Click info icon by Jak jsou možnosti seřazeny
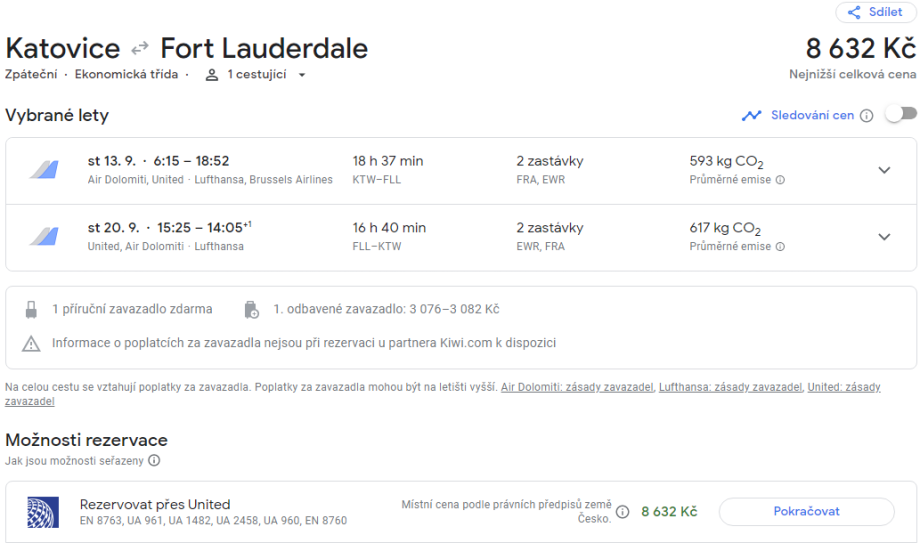The width and height of the screenshot is (920, 543). tap(154, 461)
